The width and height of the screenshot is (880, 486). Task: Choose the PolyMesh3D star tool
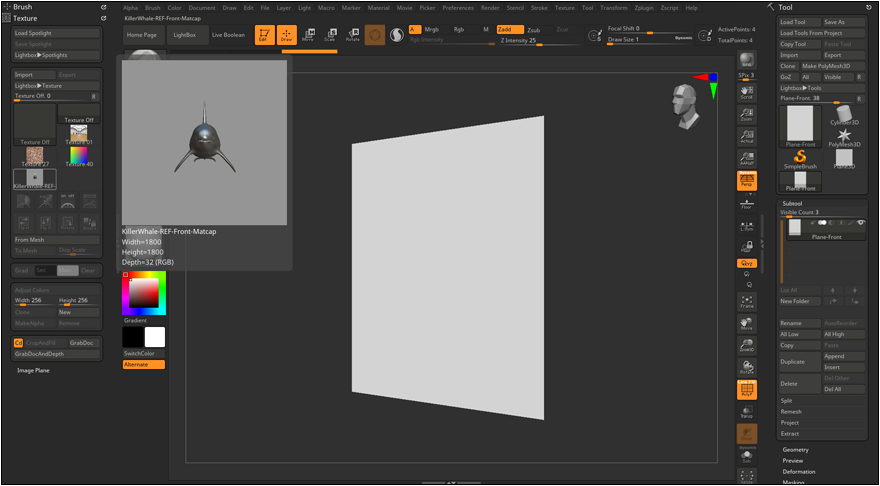(844, 134)
